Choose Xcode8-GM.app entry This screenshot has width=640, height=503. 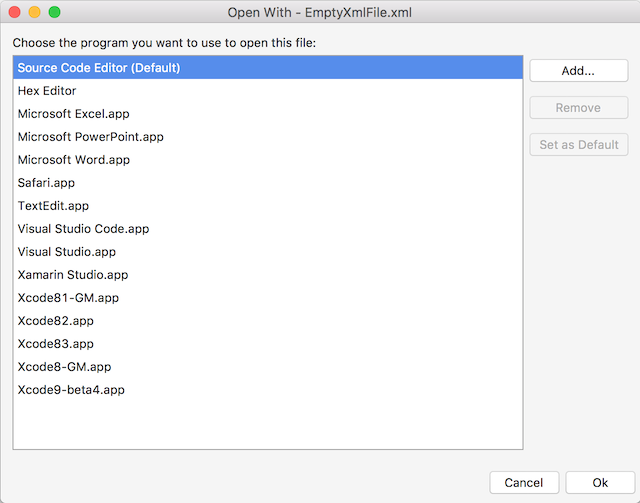[x=268, y=367]
